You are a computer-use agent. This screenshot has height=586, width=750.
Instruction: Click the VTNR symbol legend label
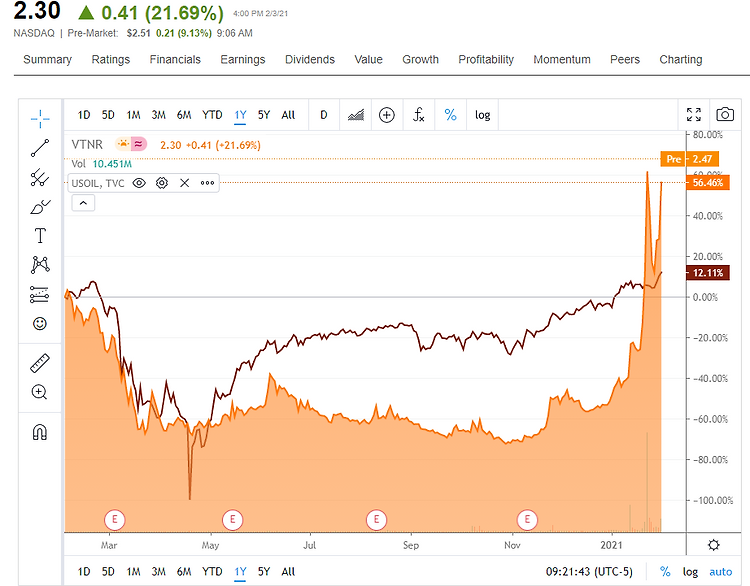click(87, 144)
